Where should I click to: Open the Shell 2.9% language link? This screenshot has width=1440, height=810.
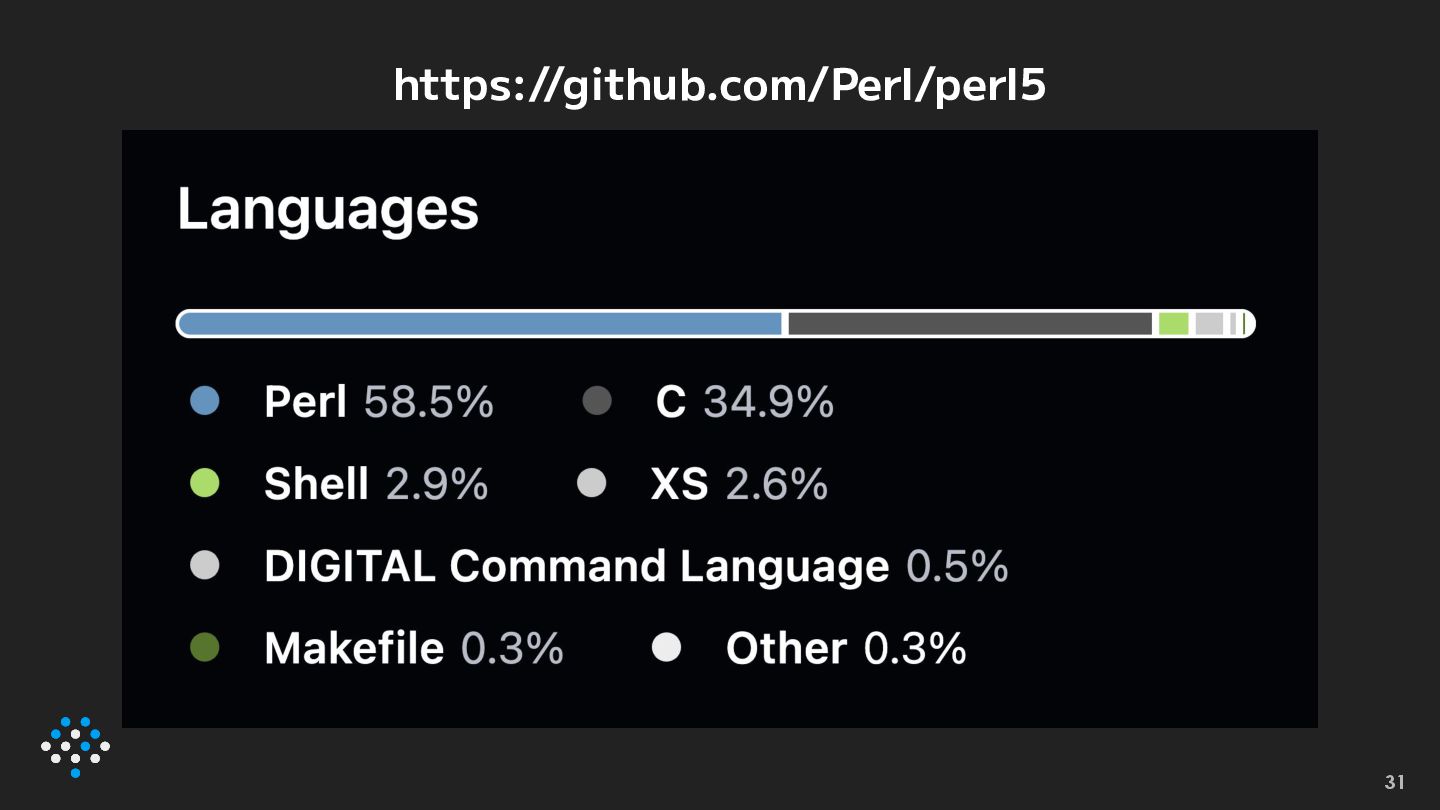376,484
